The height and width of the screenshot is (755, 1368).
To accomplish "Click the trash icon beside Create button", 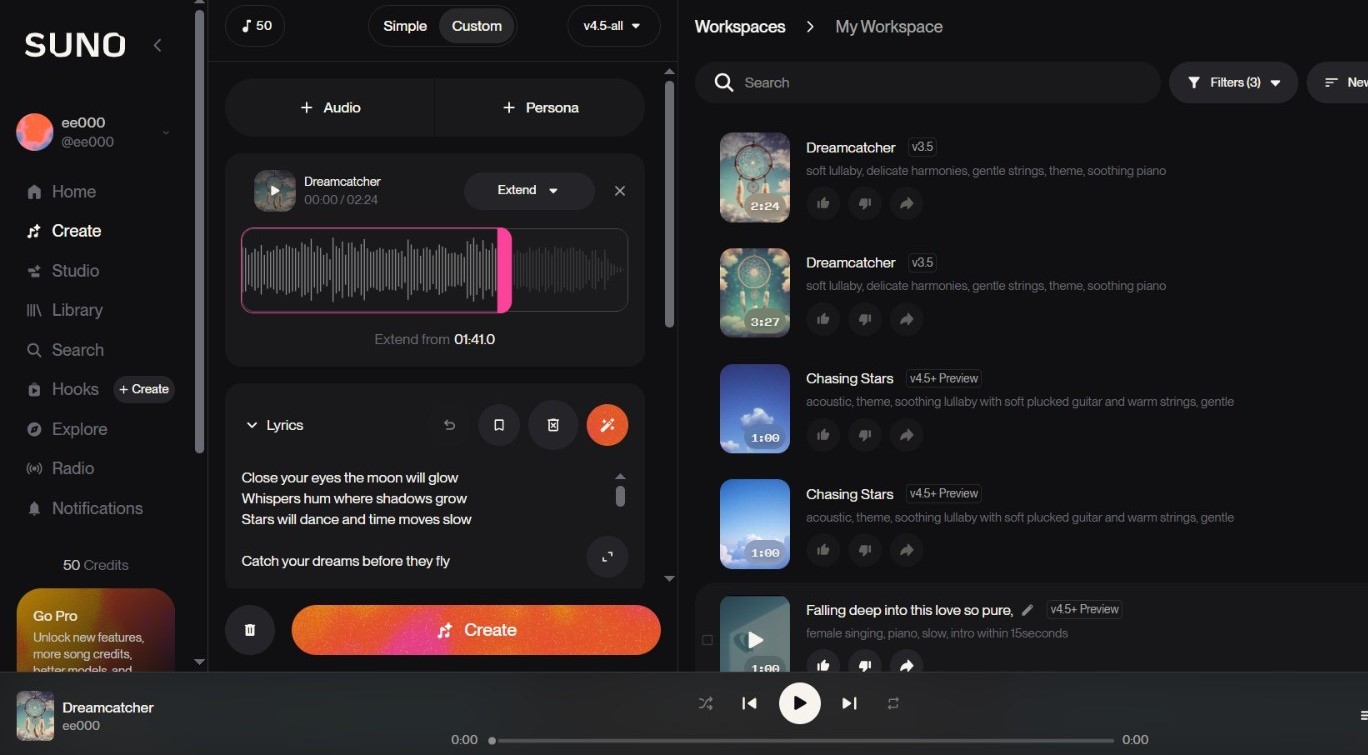I will pos(250,630).
